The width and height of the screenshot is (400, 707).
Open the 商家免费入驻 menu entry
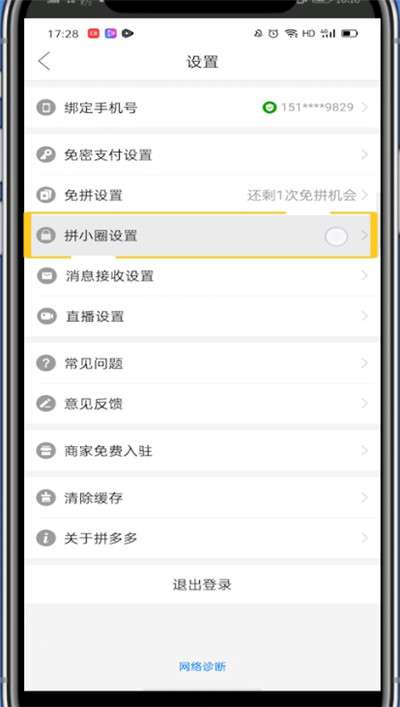202,450
